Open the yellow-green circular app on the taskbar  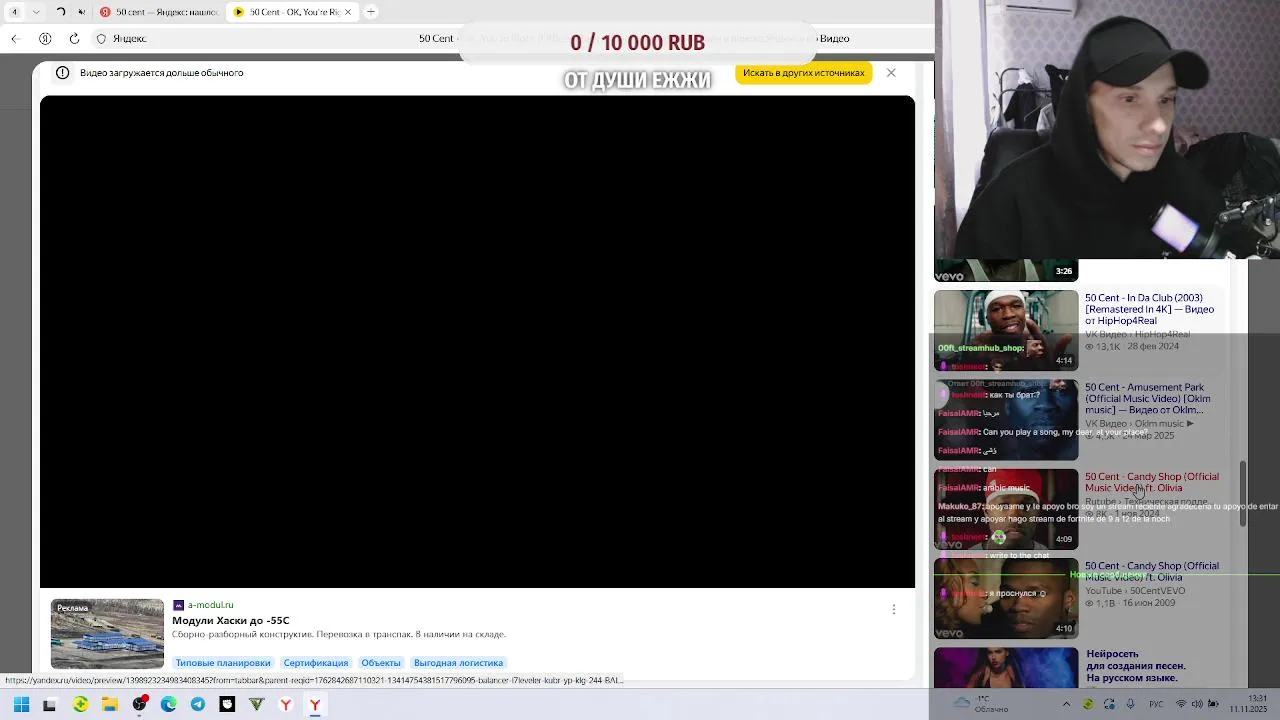pyautogui.click(x=80, y=705)
